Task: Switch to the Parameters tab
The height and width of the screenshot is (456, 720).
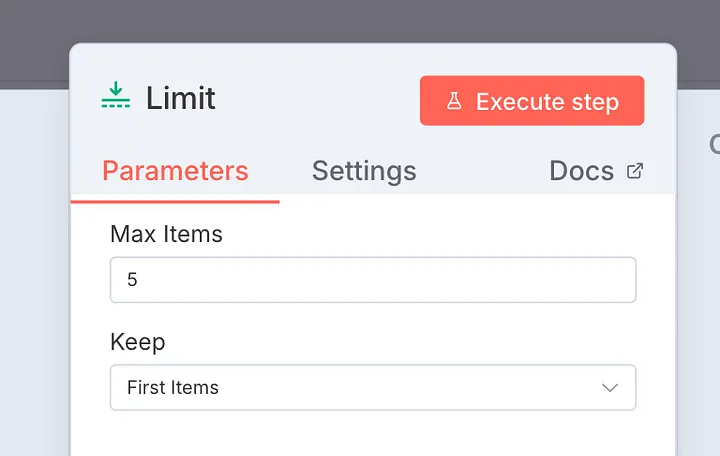Action: [175, 171]
